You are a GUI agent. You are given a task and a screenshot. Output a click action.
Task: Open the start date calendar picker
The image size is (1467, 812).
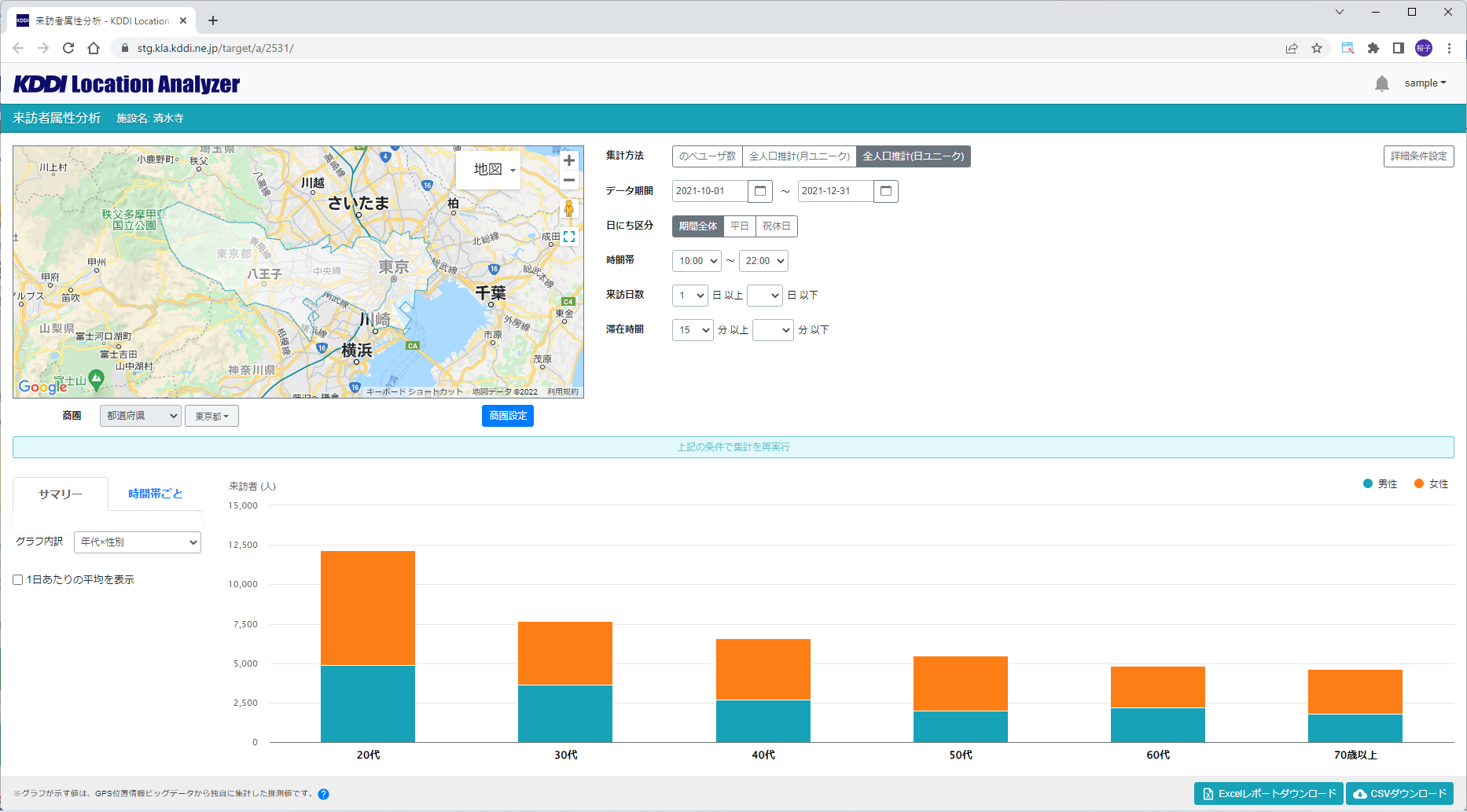759,191
